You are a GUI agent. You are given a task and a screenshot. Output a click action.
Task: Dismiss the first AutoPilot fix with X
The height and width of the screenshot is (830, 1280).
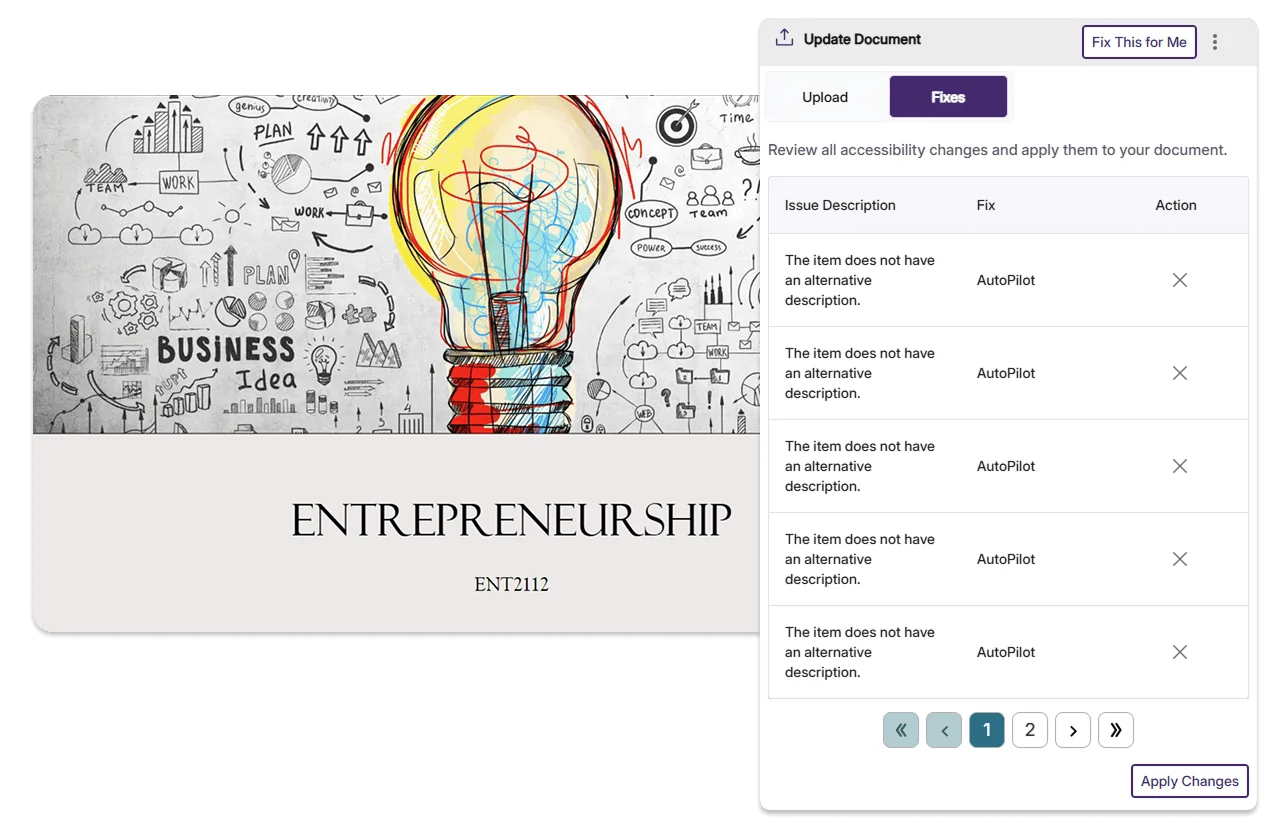coord(1180,280)
